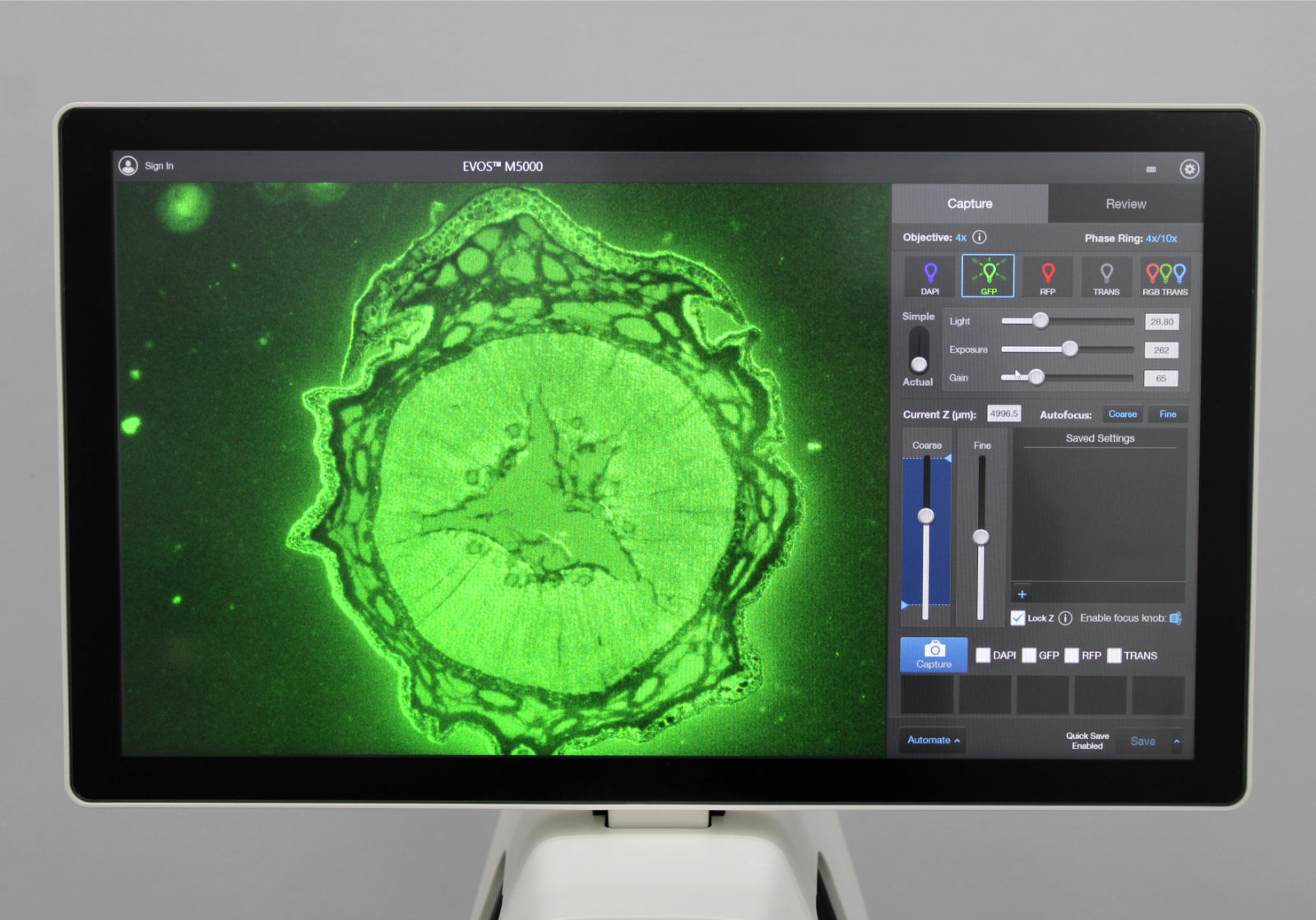Open the Objective 4x selector
1316x920 pixels.
961,238
